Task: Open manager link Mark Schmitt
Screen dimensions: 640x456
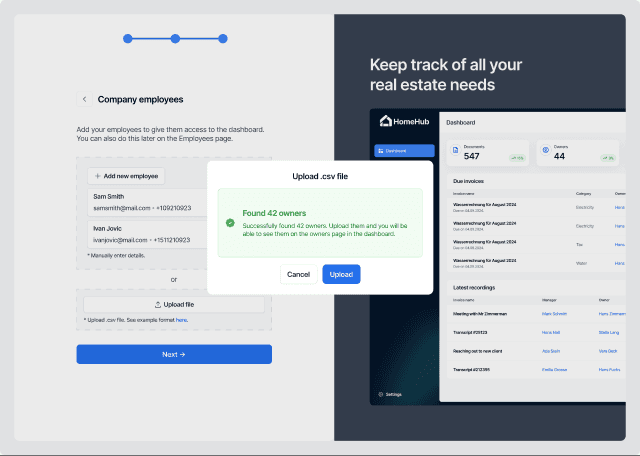Action: click(554, 314)
